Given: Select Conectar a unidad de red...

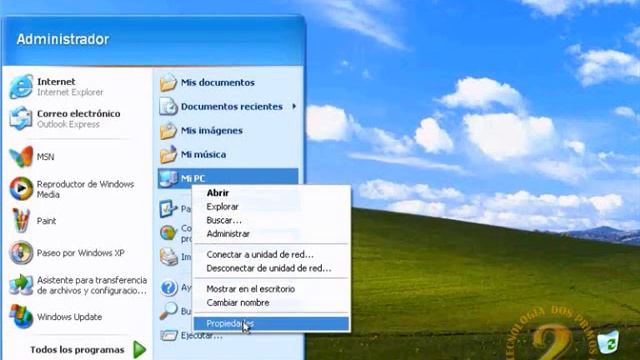Looking at the screenshot, I should coord(260,255).
